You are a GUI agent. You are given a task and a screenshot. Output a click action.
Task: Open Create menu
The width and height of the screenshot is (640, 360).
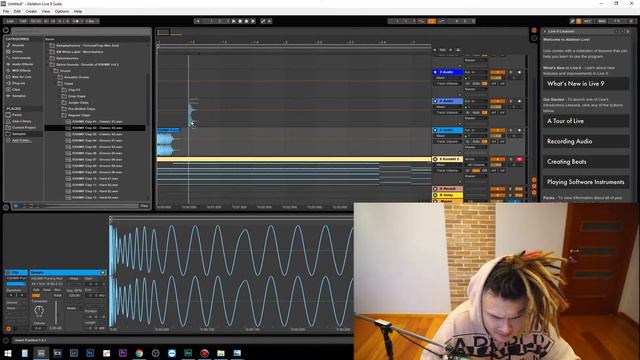click(31, 11)
